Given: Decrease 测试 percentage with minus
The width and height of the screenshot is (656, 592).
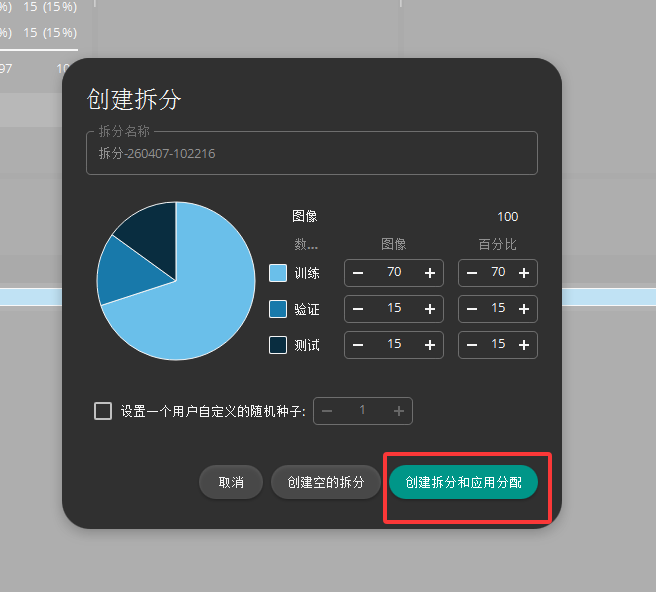Looking at the screenshot, I should (472, 345).
